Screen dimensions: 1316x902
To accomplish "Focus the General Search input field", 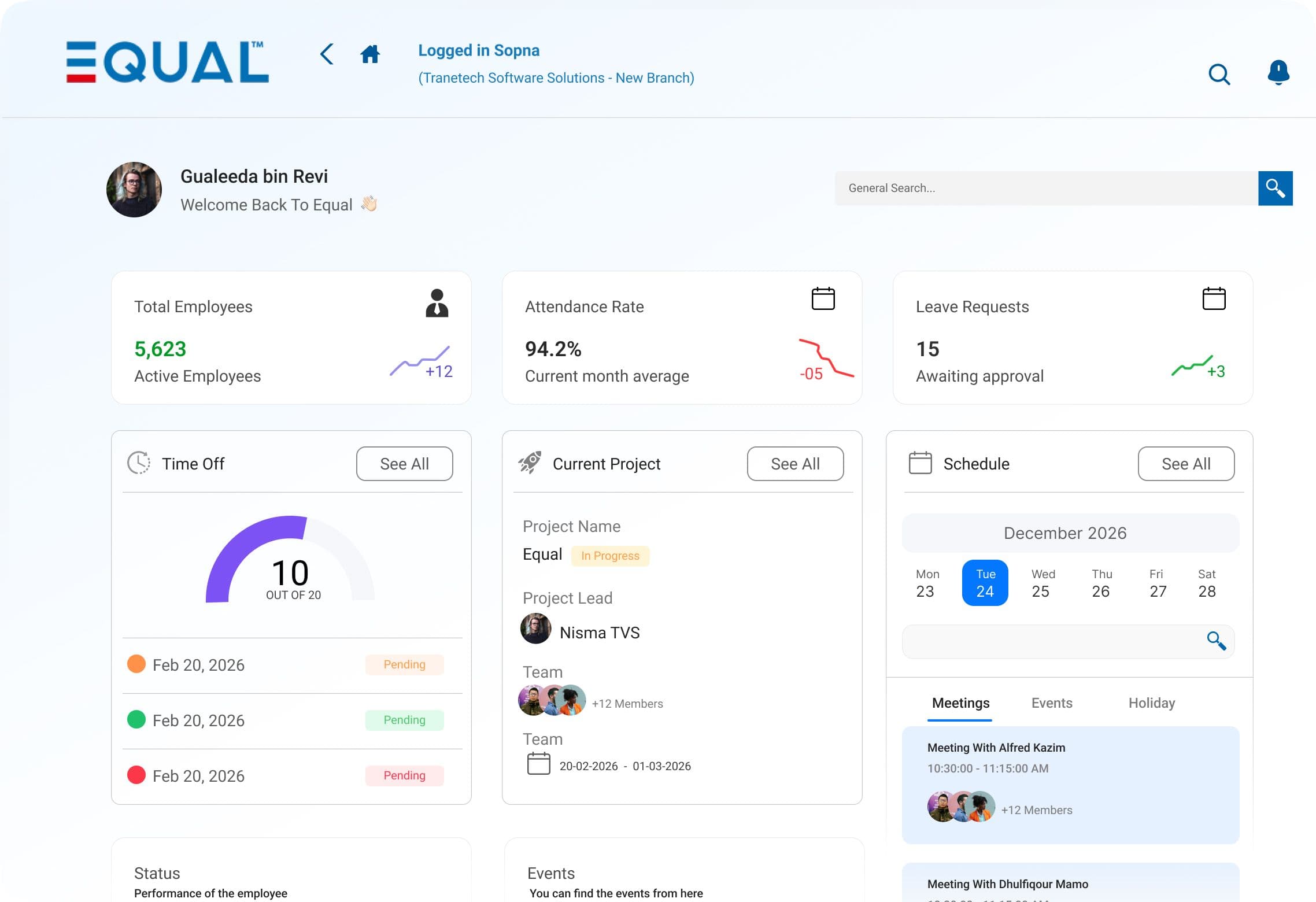I will pos(1046,188).
